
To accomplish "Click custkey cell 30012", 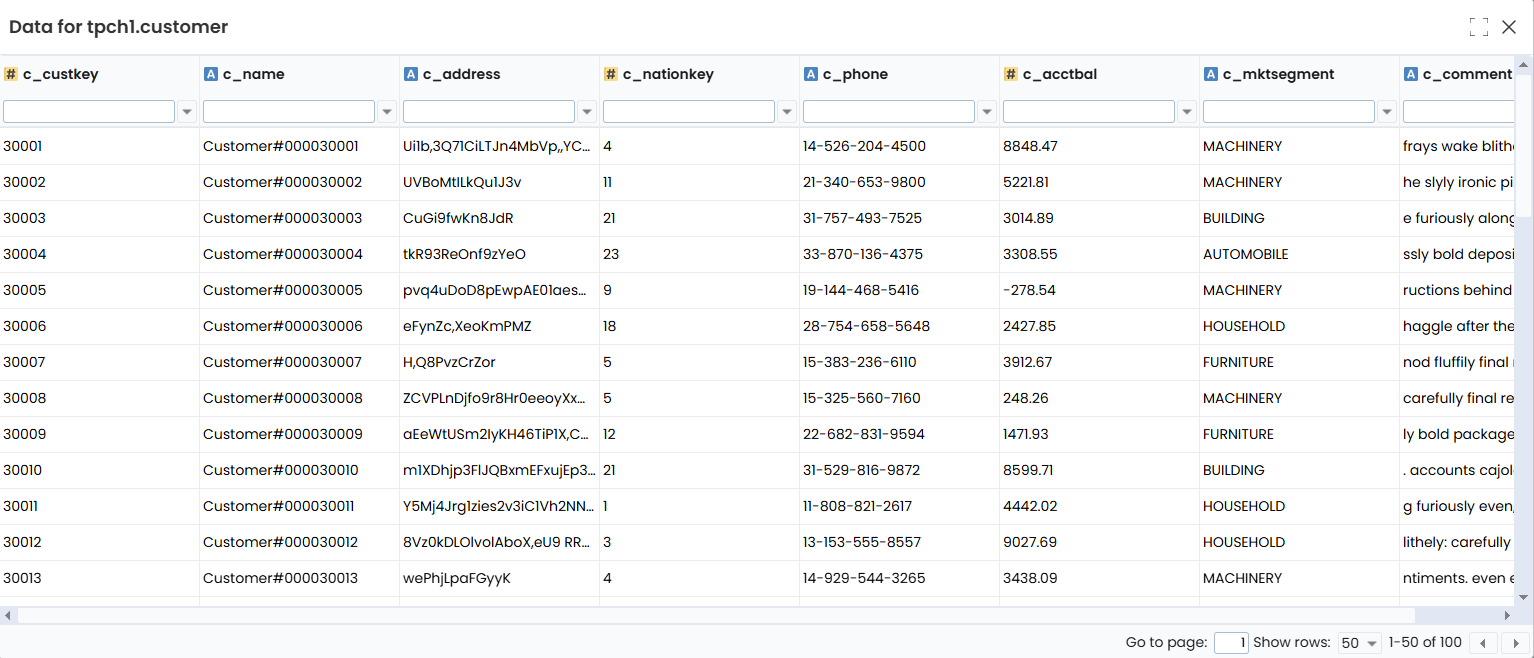I will pyautogui.click(x=100, y=542).
